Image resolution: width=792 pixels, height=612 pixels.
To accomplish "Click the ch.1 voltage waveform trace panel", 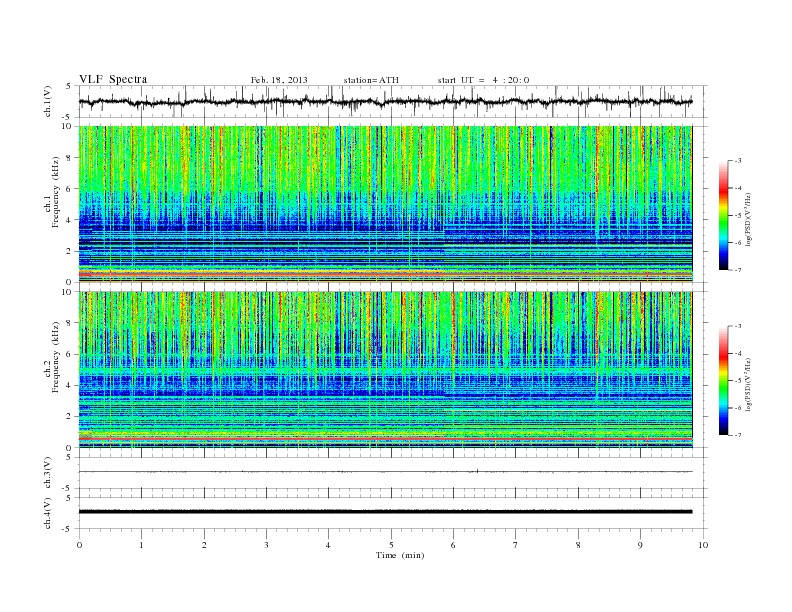I will point(392,101).
